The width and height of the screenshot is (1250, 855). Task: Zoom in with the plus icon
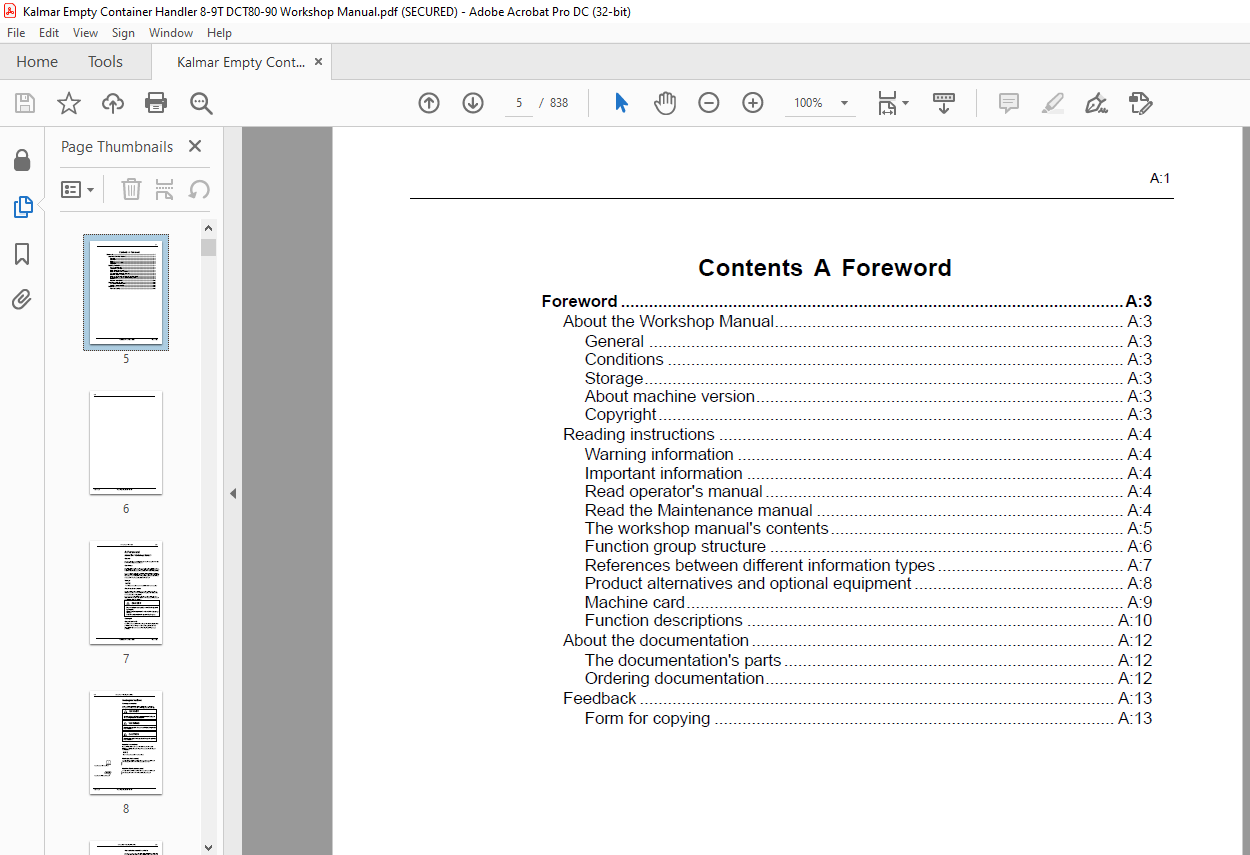(753, 103)
